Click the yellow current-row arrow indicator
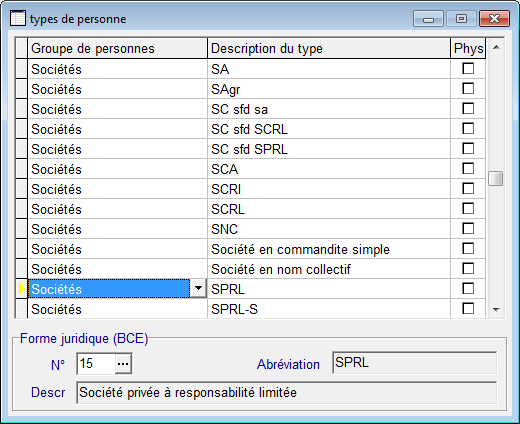The image size is (520, 424). [x=22, y=289]
